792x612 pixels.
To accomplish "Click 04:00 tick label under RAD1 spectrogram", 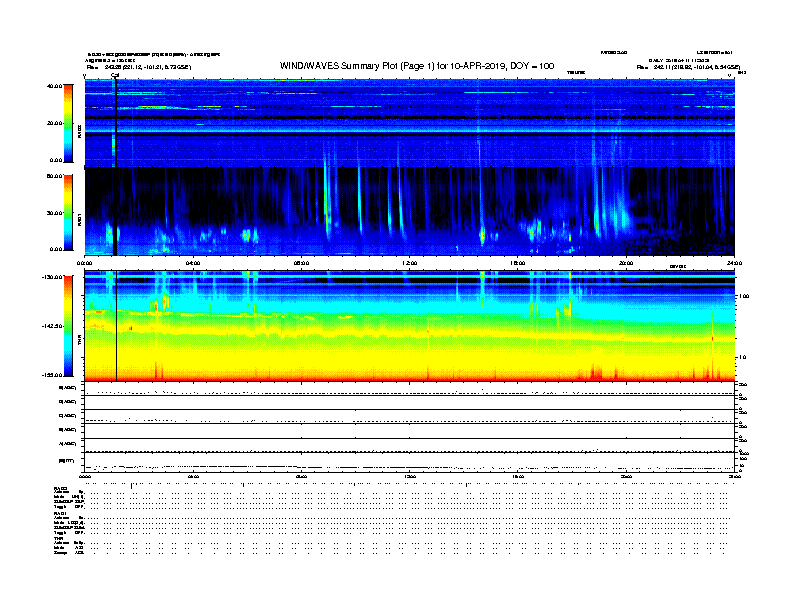I will tap(193, 263).
